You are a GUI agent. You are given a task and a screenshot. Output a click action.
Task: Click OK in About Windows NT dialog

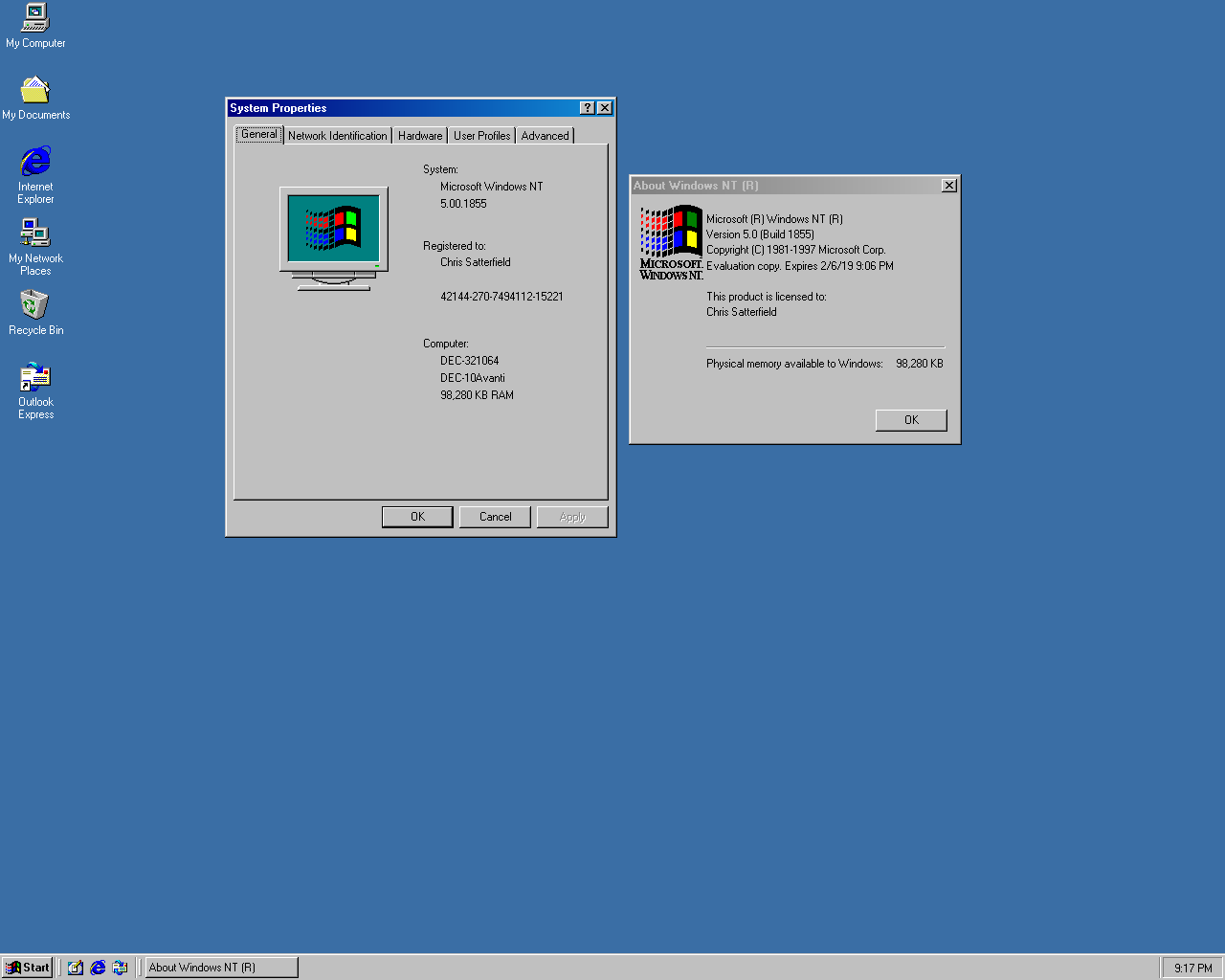click(x=911, y=420)
